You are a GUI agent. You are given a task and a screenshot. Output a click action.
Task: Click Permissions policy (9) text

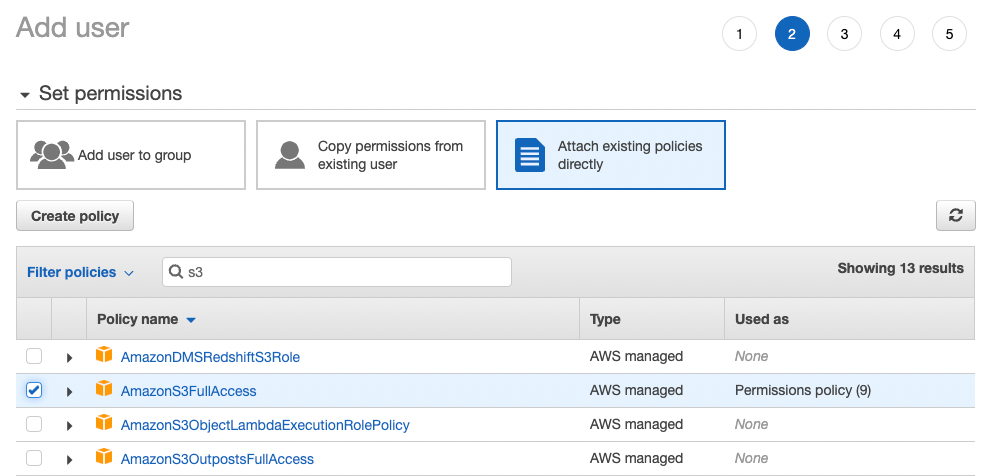point(803,391)
